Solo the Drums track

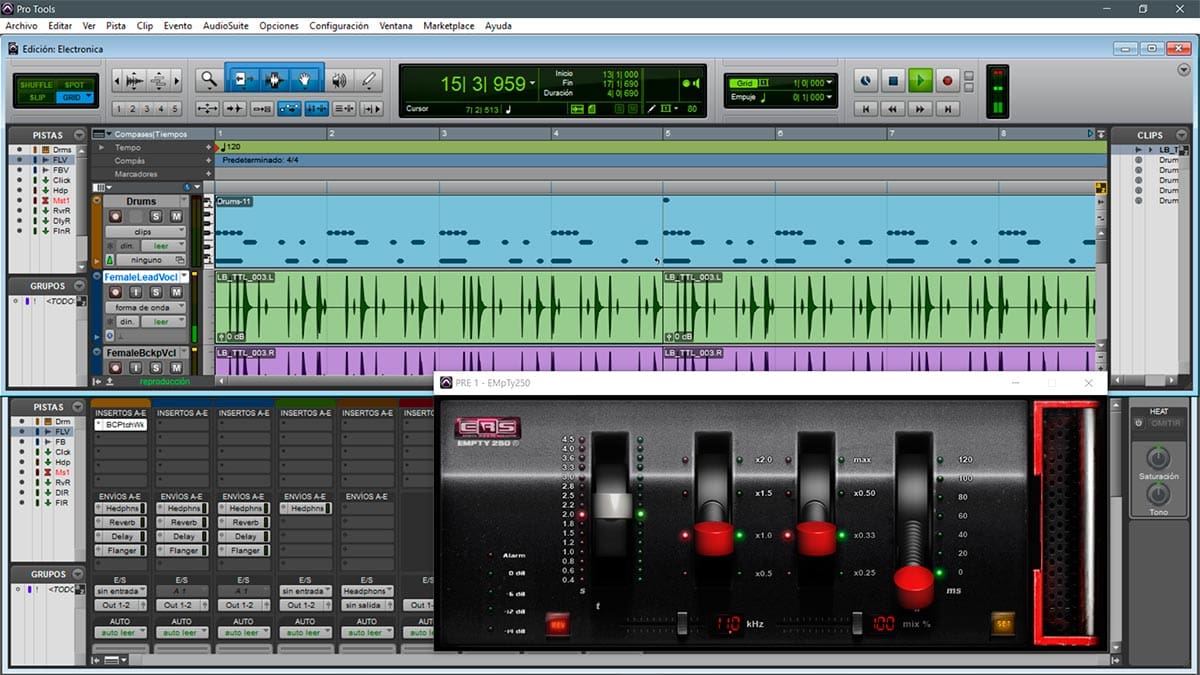click(x=156, y=216)
